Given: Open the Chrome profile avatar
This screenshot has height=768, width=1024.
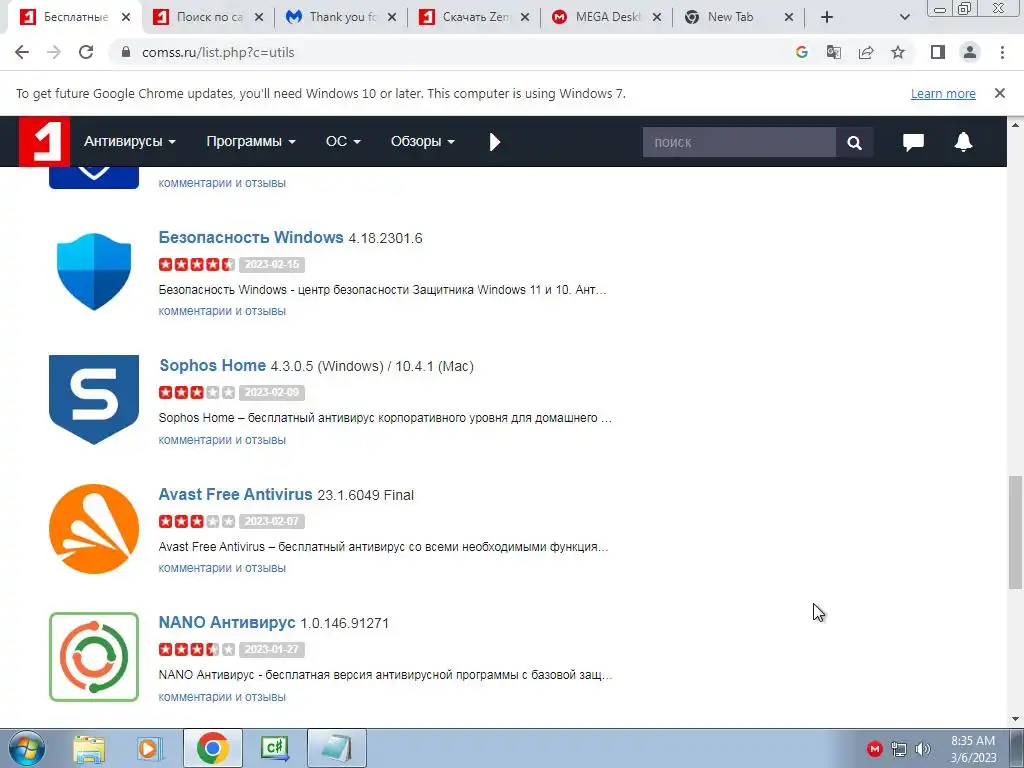Looking at the screenshot, I should tap(970, 52).
